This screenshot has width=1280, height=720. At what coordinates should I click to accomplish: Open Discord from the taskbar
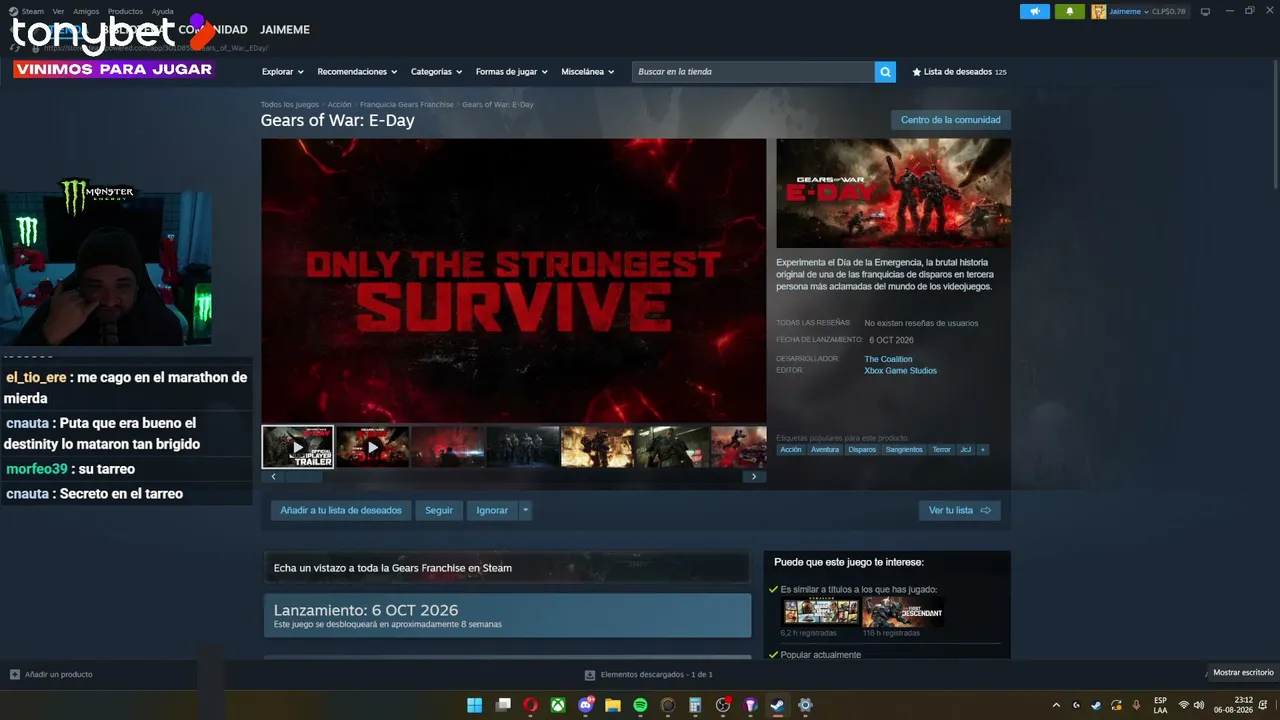point(586,705)
